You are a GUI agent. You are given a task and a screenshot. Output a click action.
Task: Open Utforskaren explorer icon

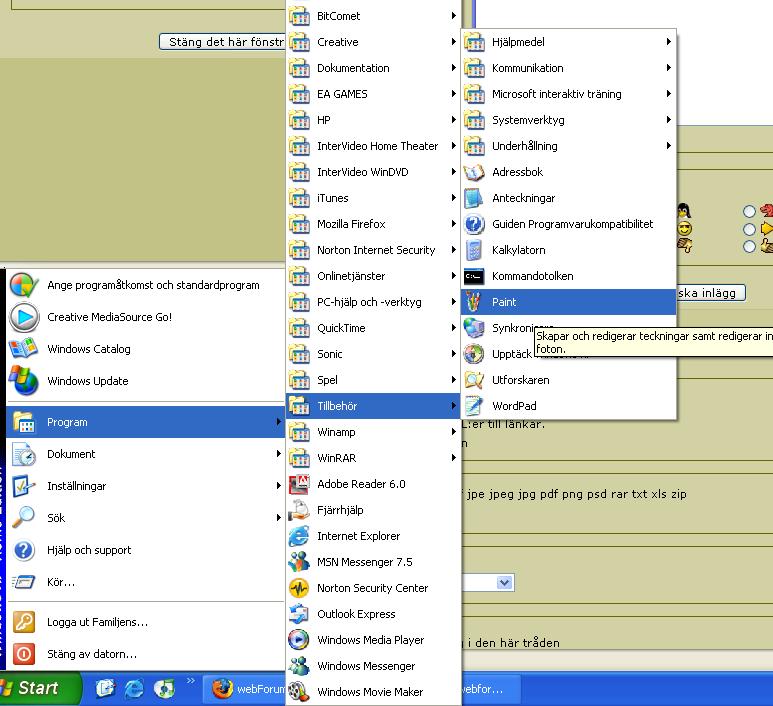click(x=474, y=380)
